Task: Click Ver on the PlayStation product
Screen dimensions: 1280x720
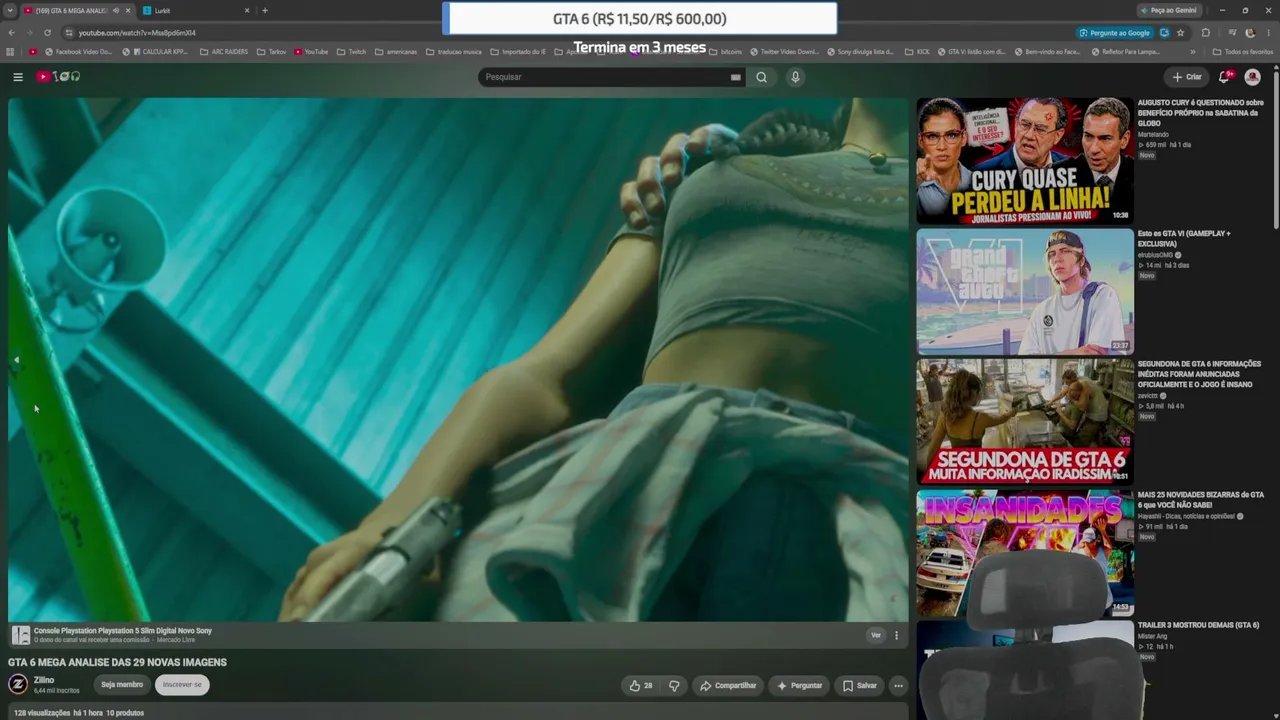Action: click(876, 635)
